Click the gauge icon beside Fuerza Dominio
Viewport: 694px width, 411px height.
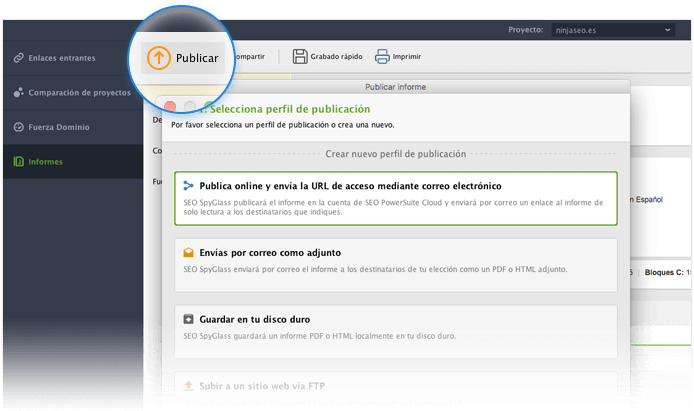coord(18,127)
